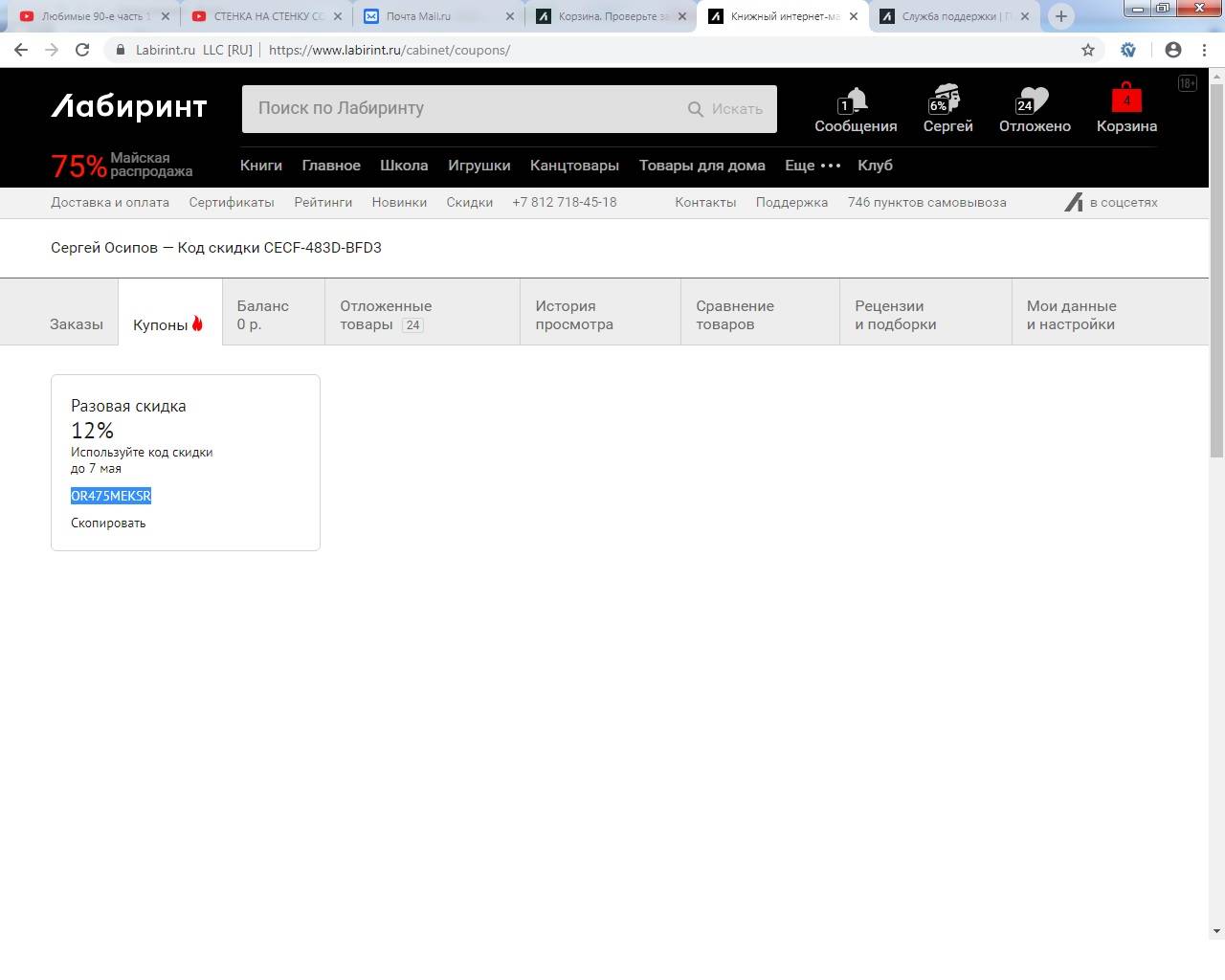1225x980 pixels.
Task: Open a new browser tab
Action: coord(1060,16)
